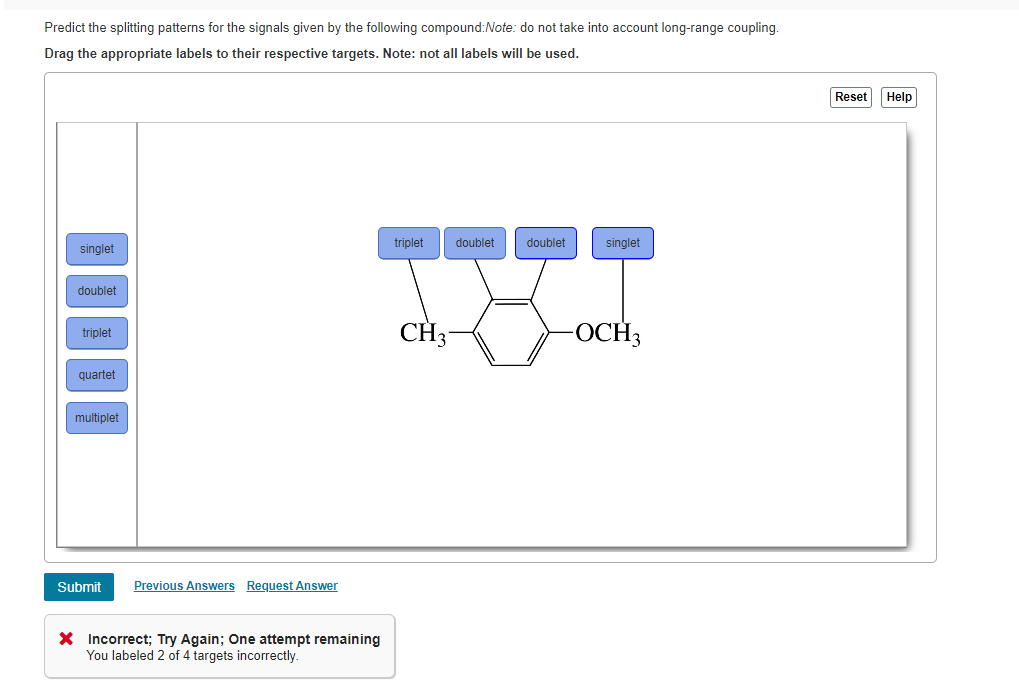Viewport: 1019px width, 693px height.
Task: Click the first doublet label on the ring
Action: tap(474, 242)
